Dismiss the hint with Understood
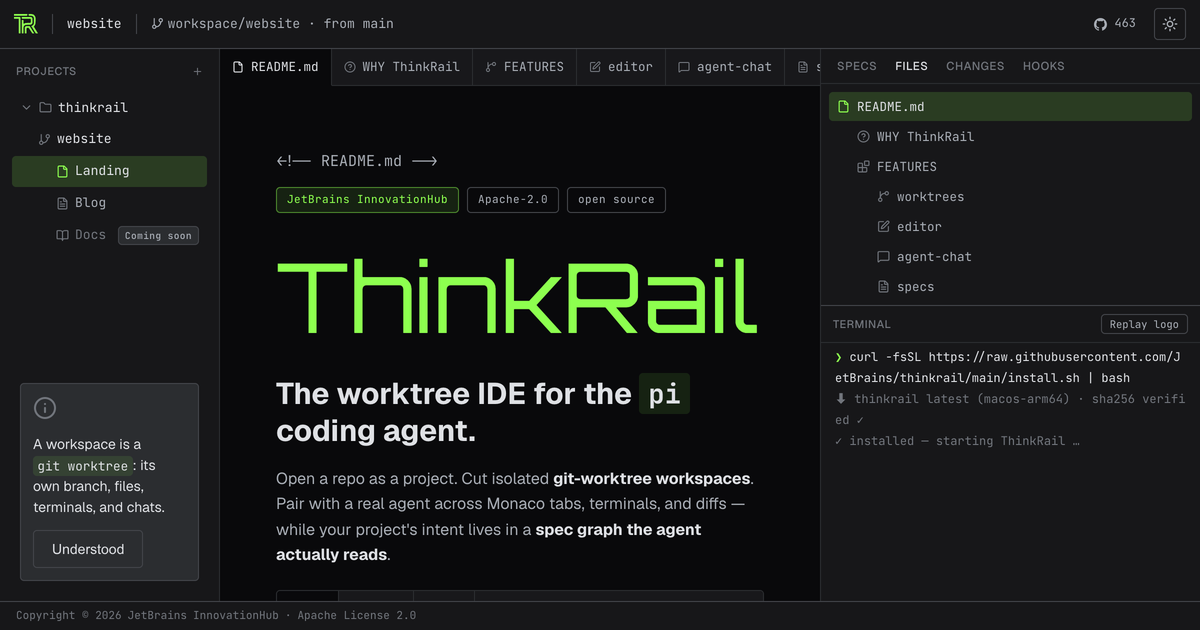The image size is (1200, 630). pos(88,549)
